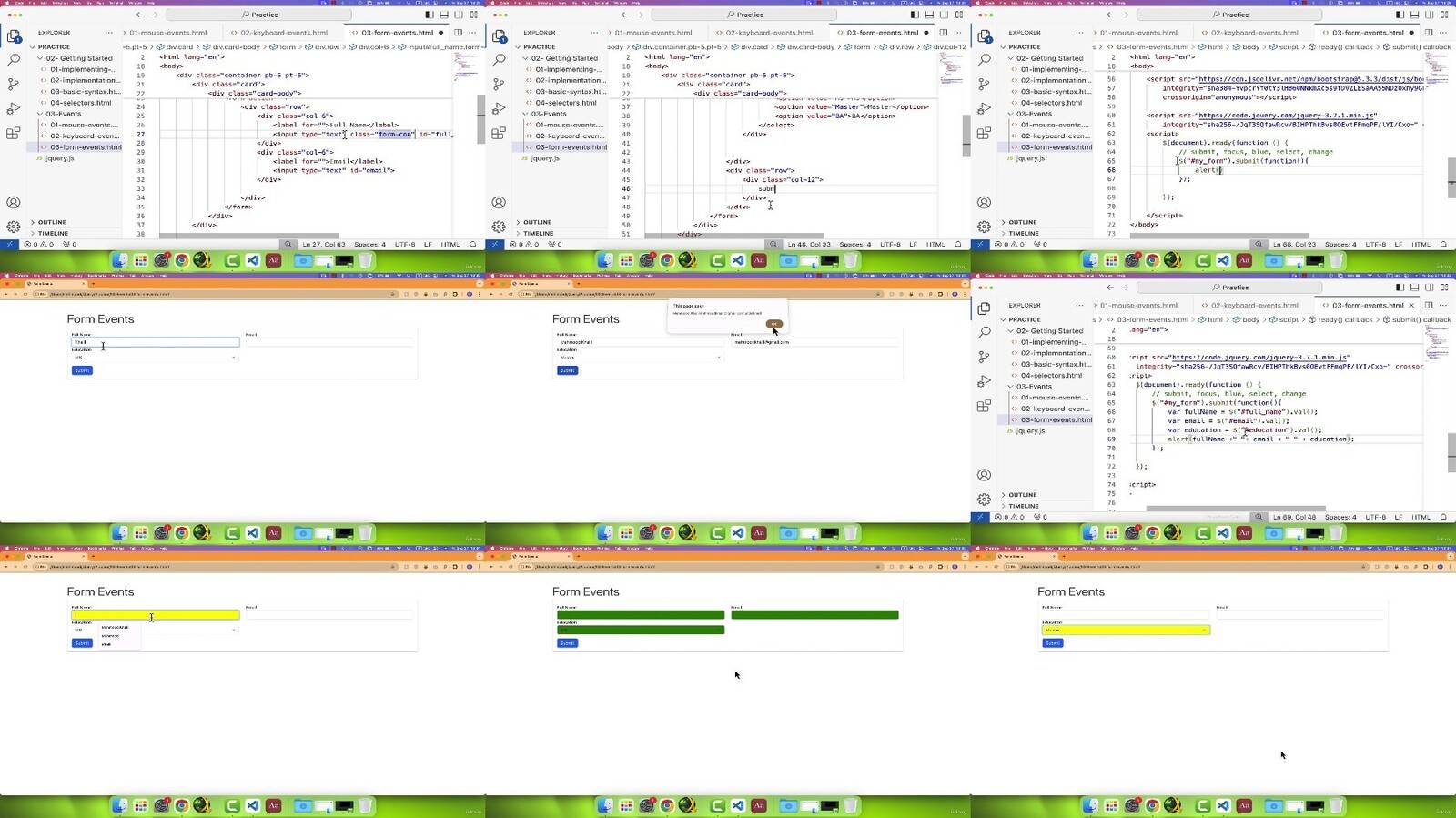Click vertical scrollbar in Ln 48 VS Code editor
The image size is (1456, 818).
966,135
